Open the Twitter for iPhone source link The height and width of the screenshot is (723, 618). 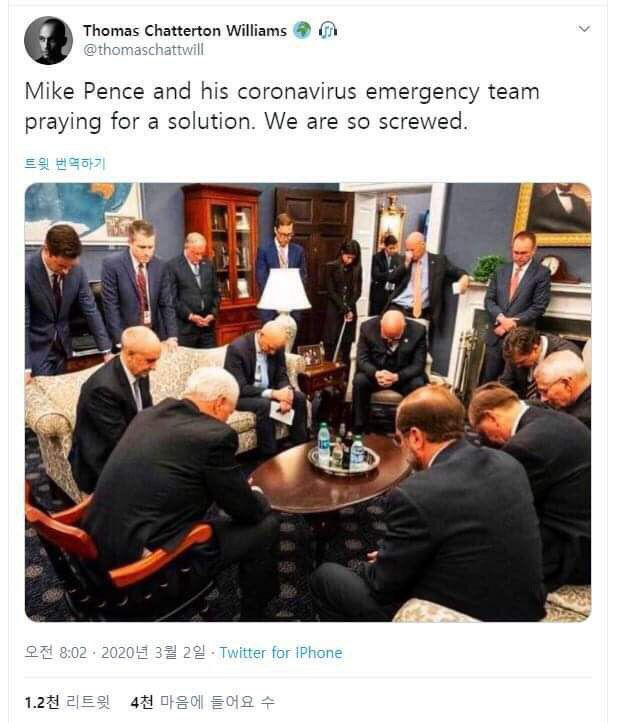pyautogui.click(x=280, y=652)
